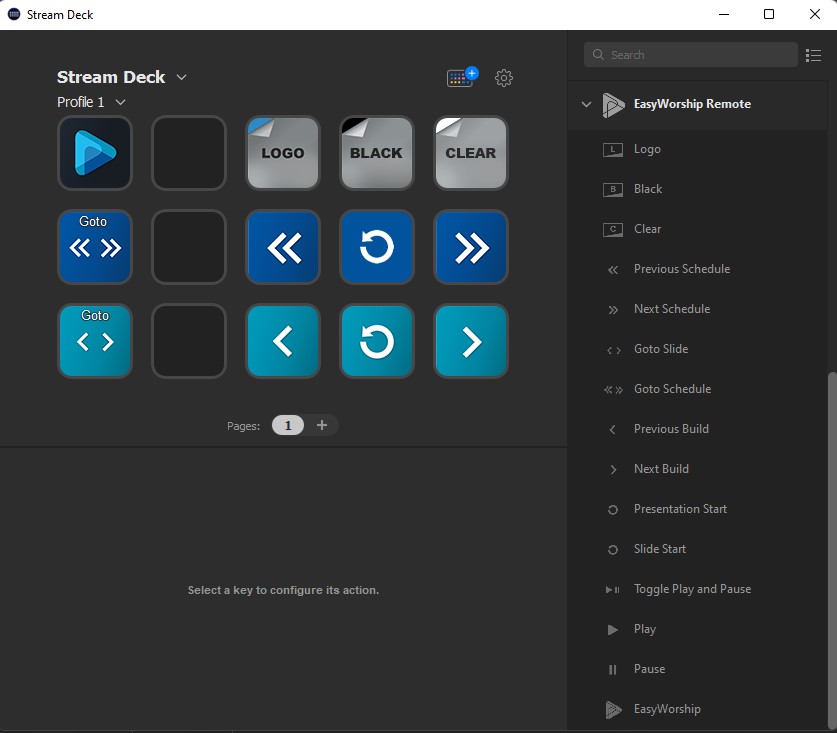Click the Play triangle icon in action list
Screen dimensions: 837x733
point(613,630)
